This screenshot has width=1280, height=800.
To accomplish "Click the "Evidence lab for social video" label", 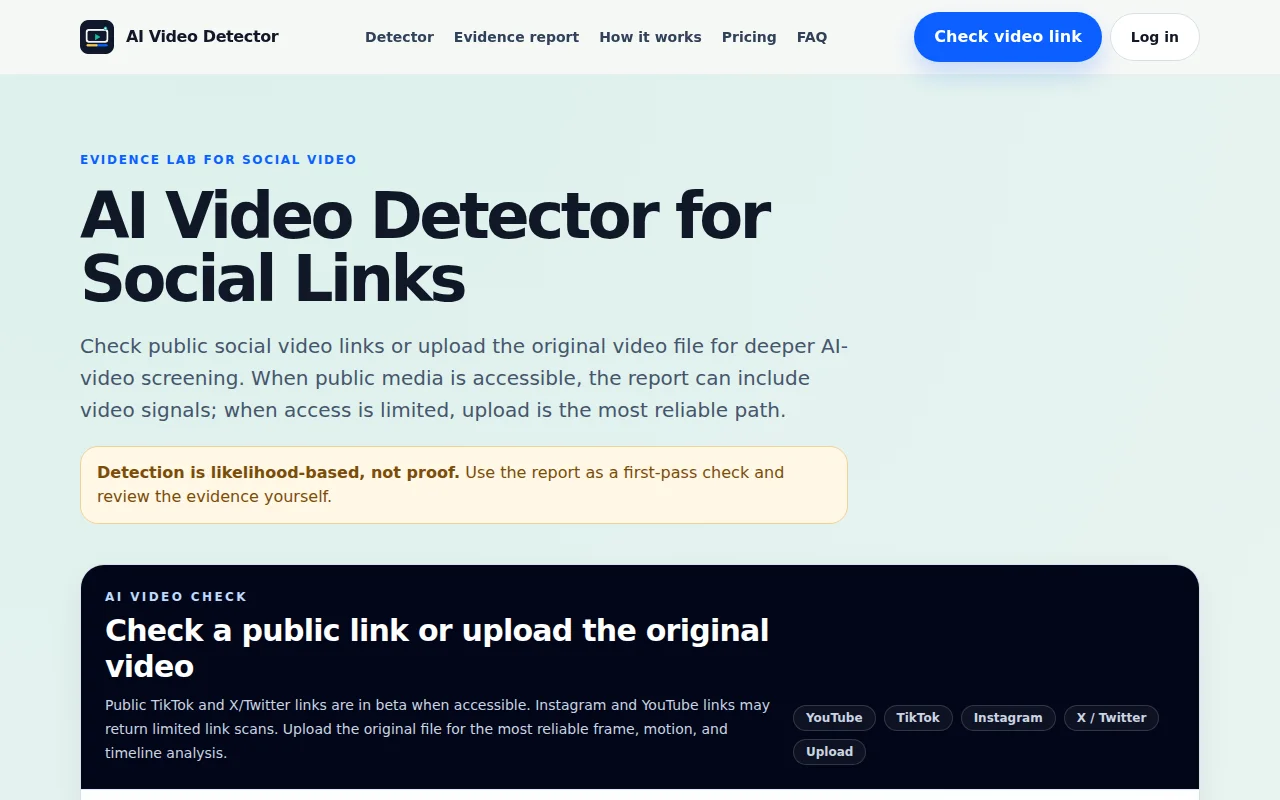I will point(218,160).
